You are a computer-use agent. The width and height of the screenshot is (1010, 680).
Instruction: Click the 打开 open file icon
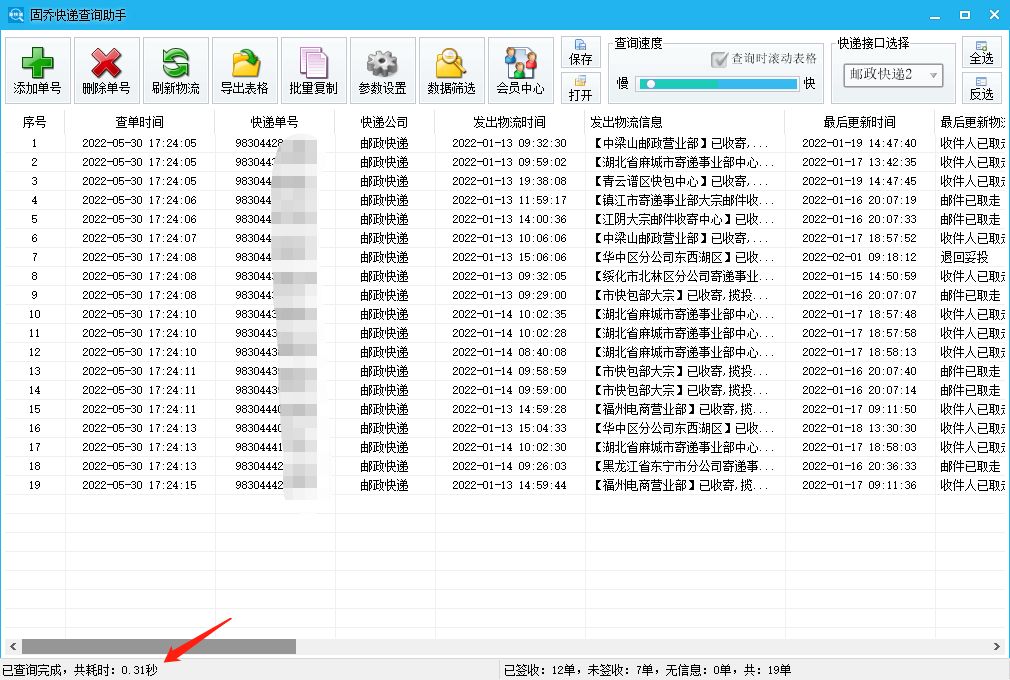[581, 90]
